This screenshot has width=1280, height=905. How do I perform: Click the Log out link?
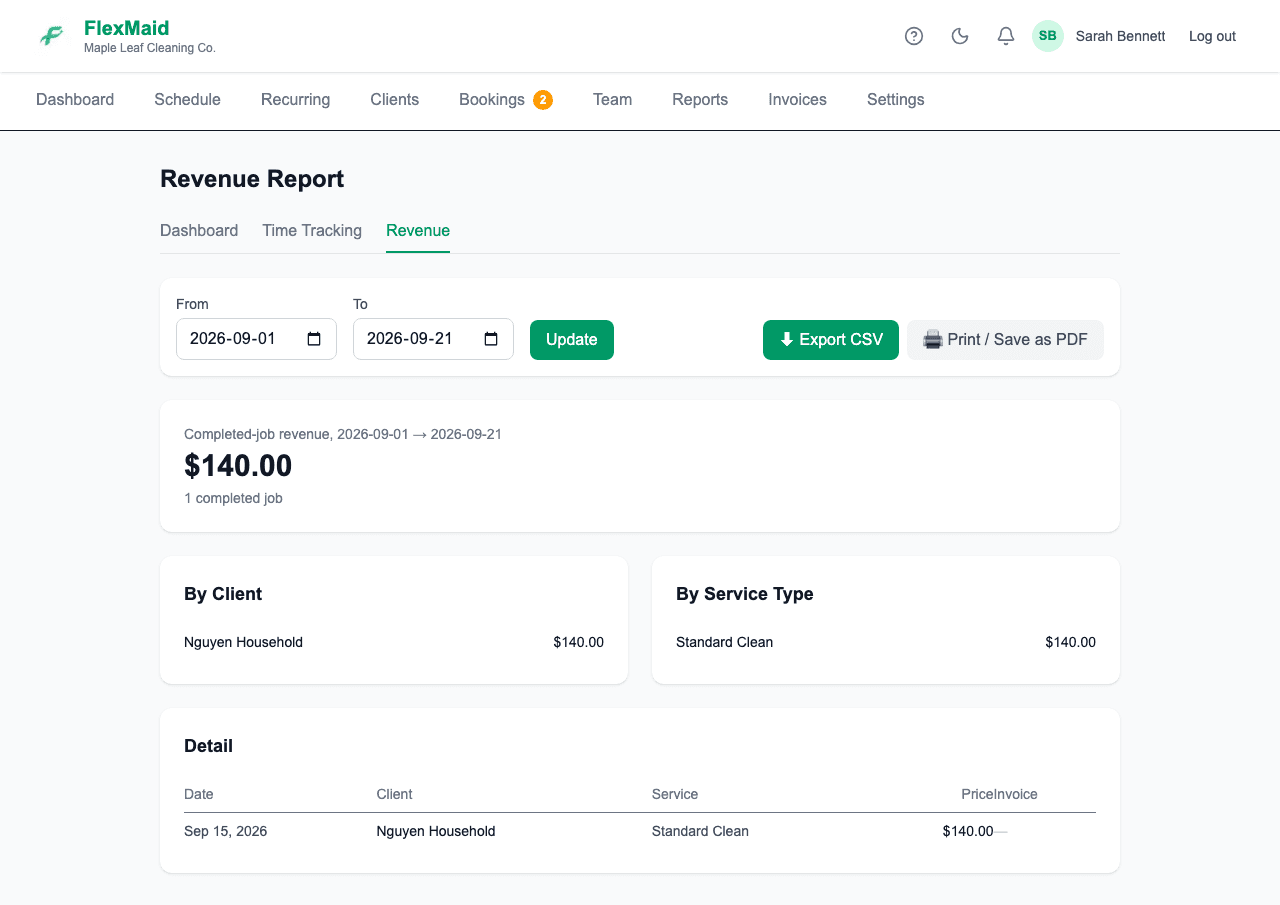[1212, 36]
